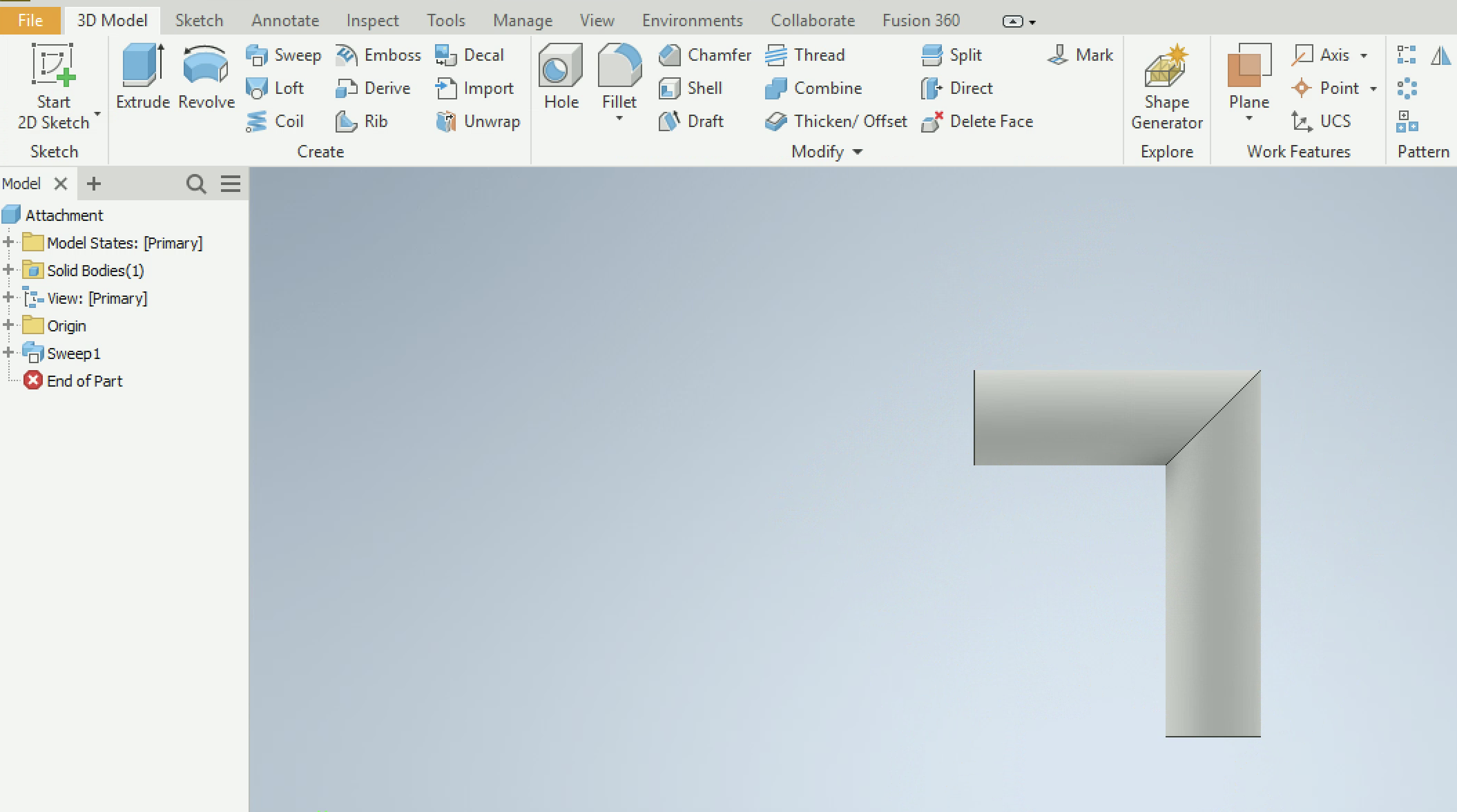Select the Coil tool
1457x812 pixels.
point(276,121)
